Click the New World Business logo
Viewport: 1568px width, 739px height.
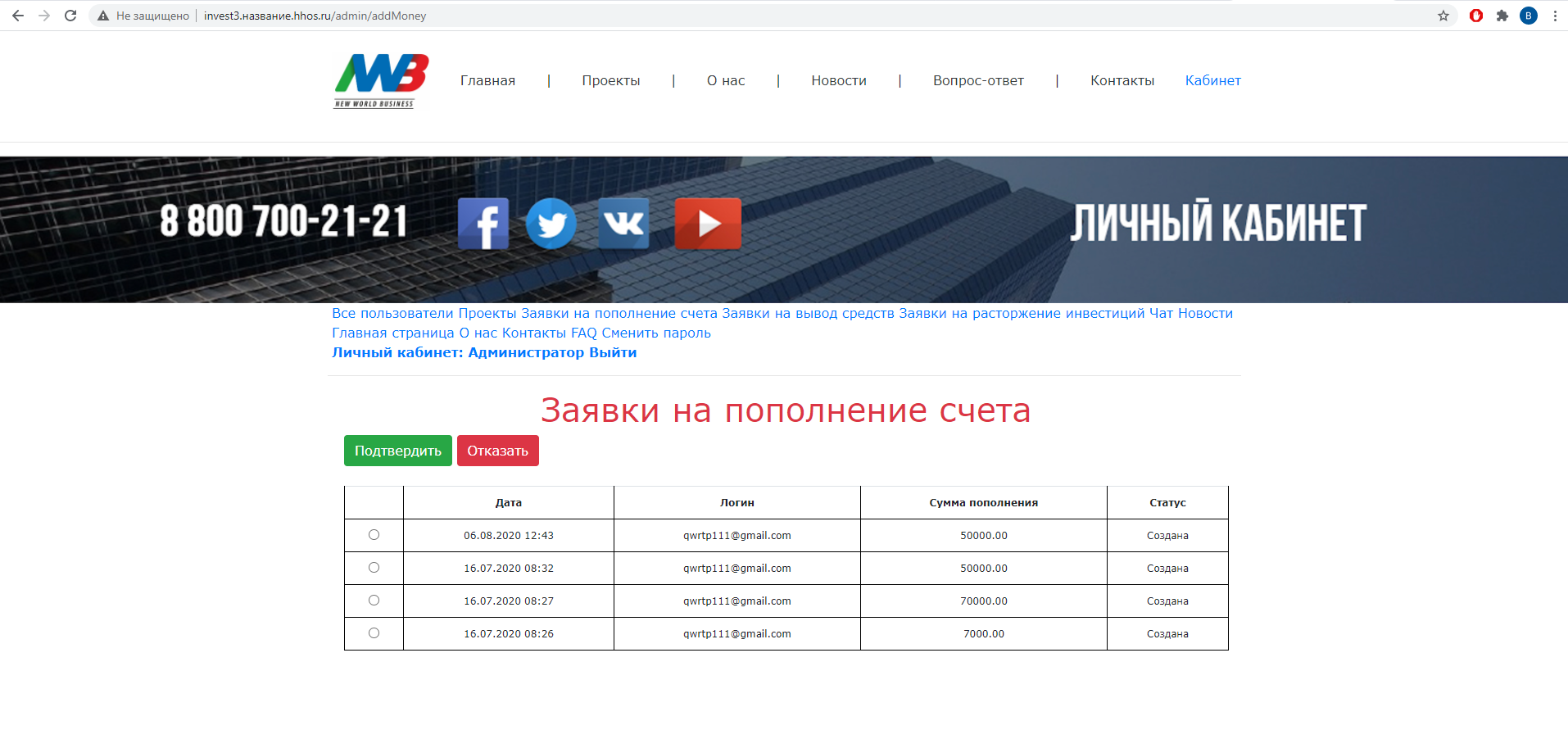(381, 80)
